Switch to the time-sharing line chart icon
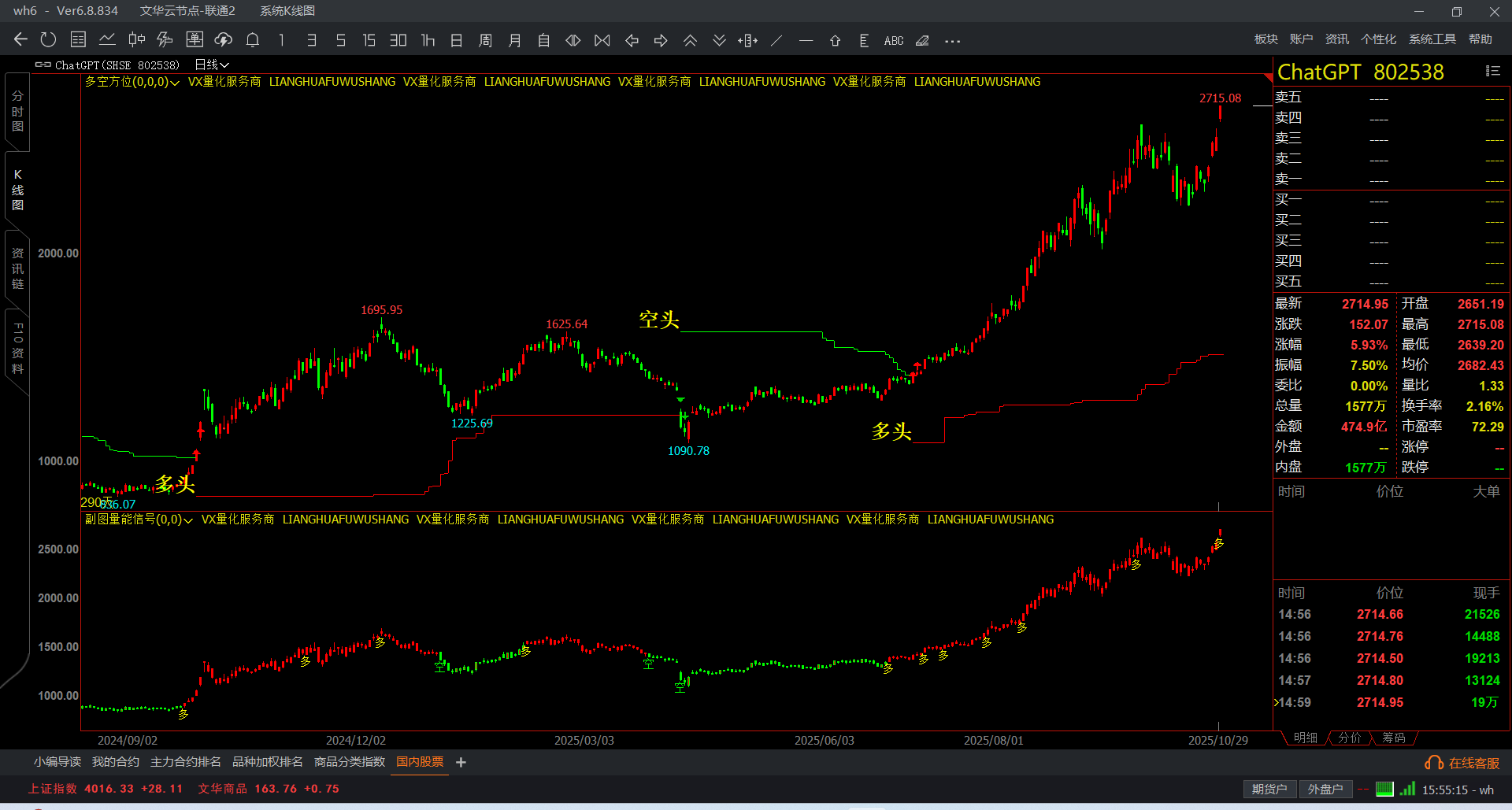 click(107, 40)
